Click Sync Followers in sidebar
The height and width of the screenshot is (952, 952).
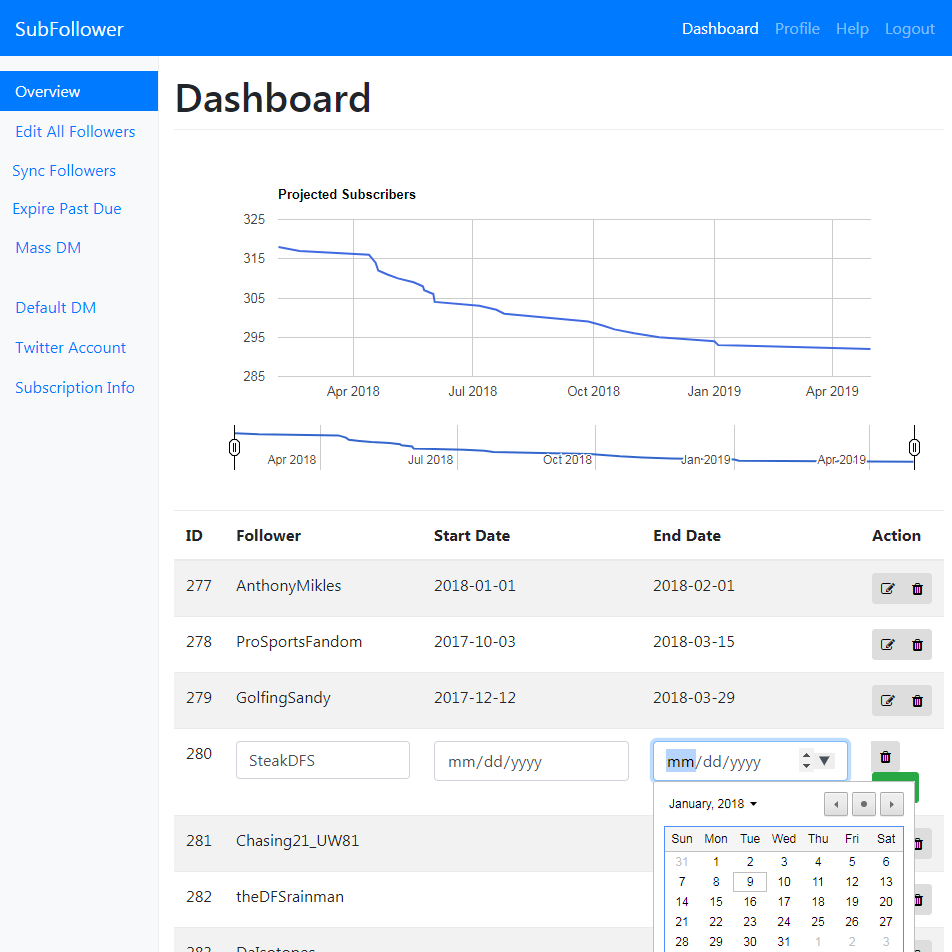pyautogui.click(x=64, y=171)
